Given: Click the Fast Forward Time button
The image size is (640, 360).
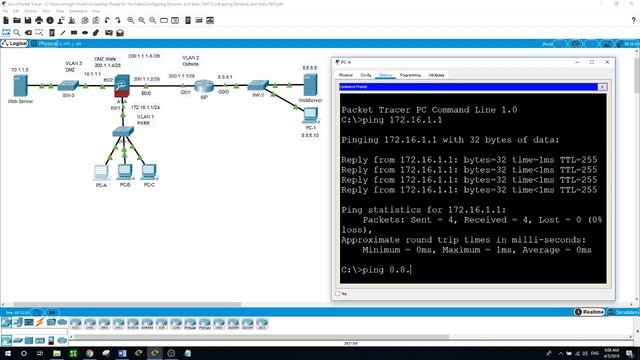Looking at the screenshot, I should (x=52, y=313).
